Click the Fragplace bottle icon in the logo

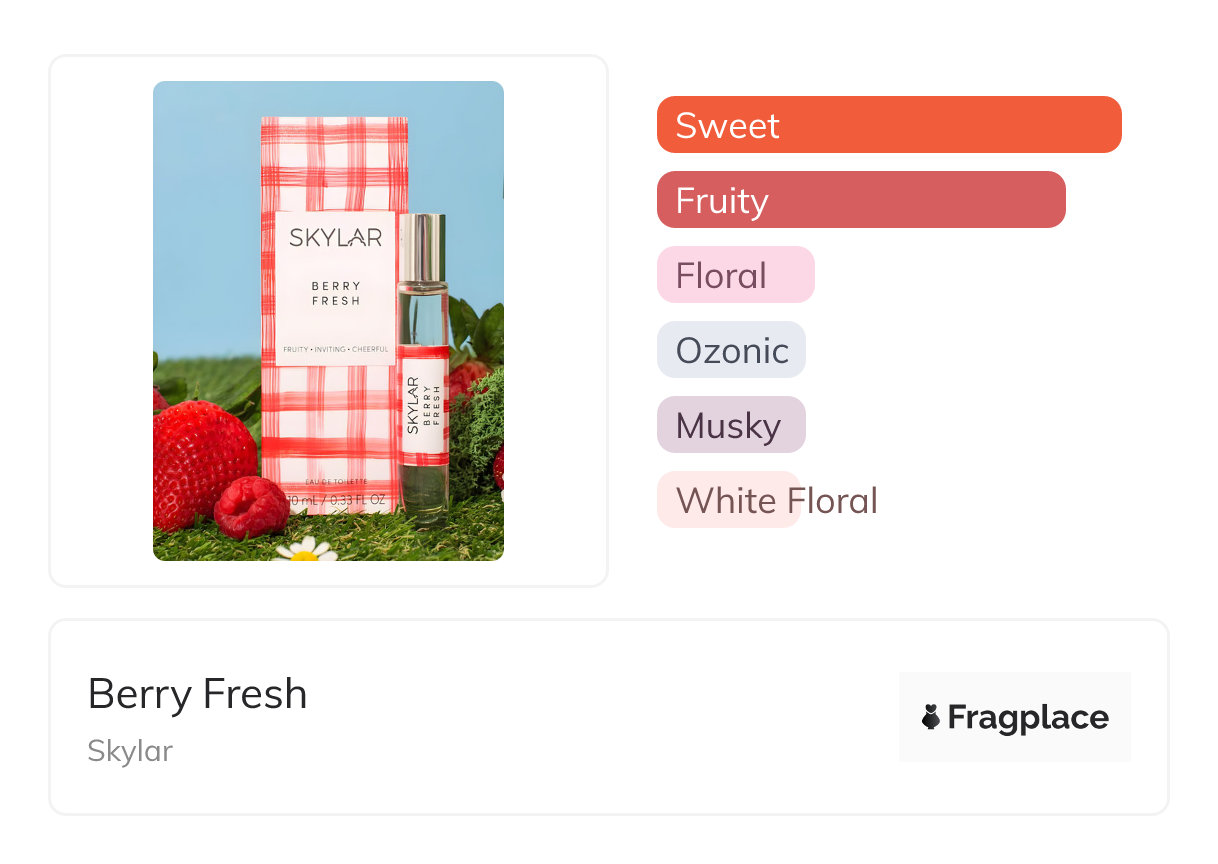(931, 717)
